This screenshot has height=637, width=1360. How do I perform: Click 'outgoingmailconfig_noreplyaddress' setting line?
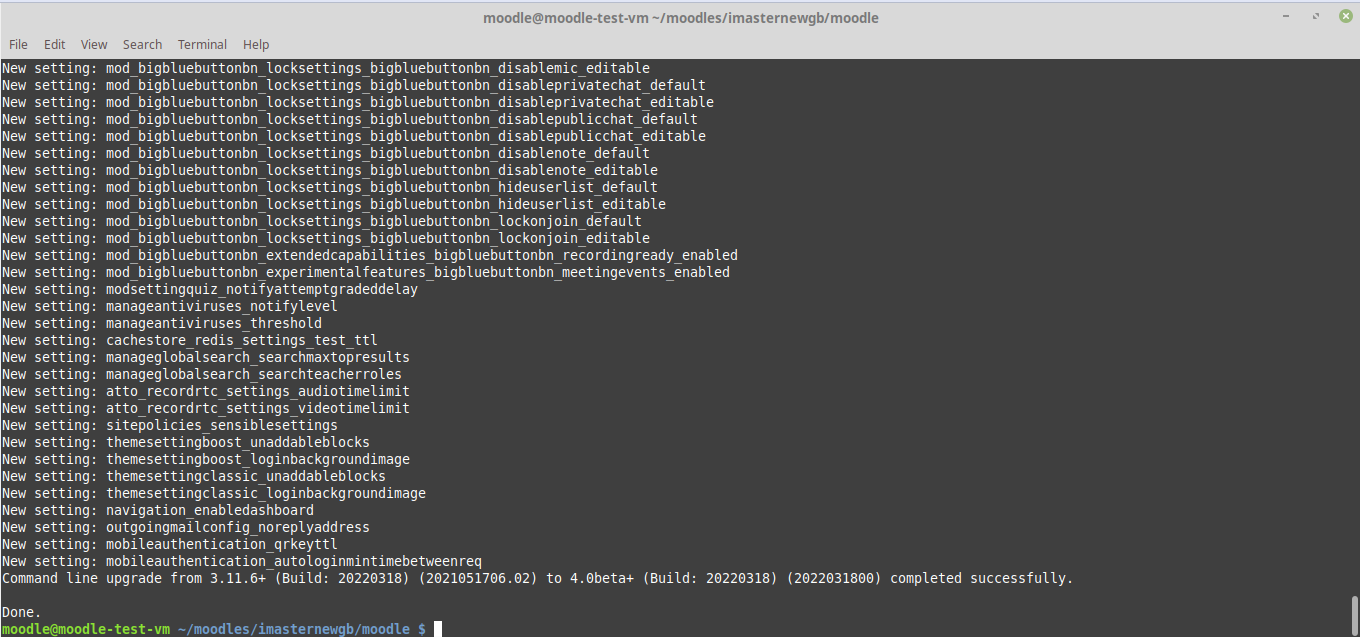point(186,527)
